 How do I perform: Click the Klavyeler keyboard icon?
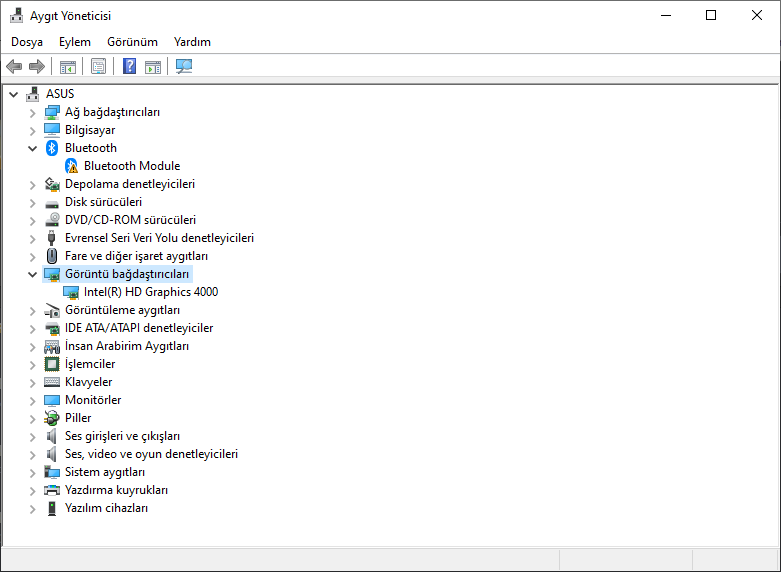[52, 382]
